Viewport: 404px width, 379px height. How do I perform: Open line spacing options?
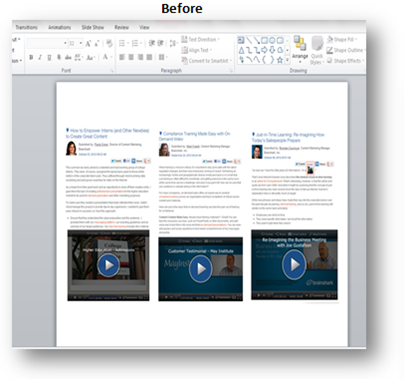[173, 43]
